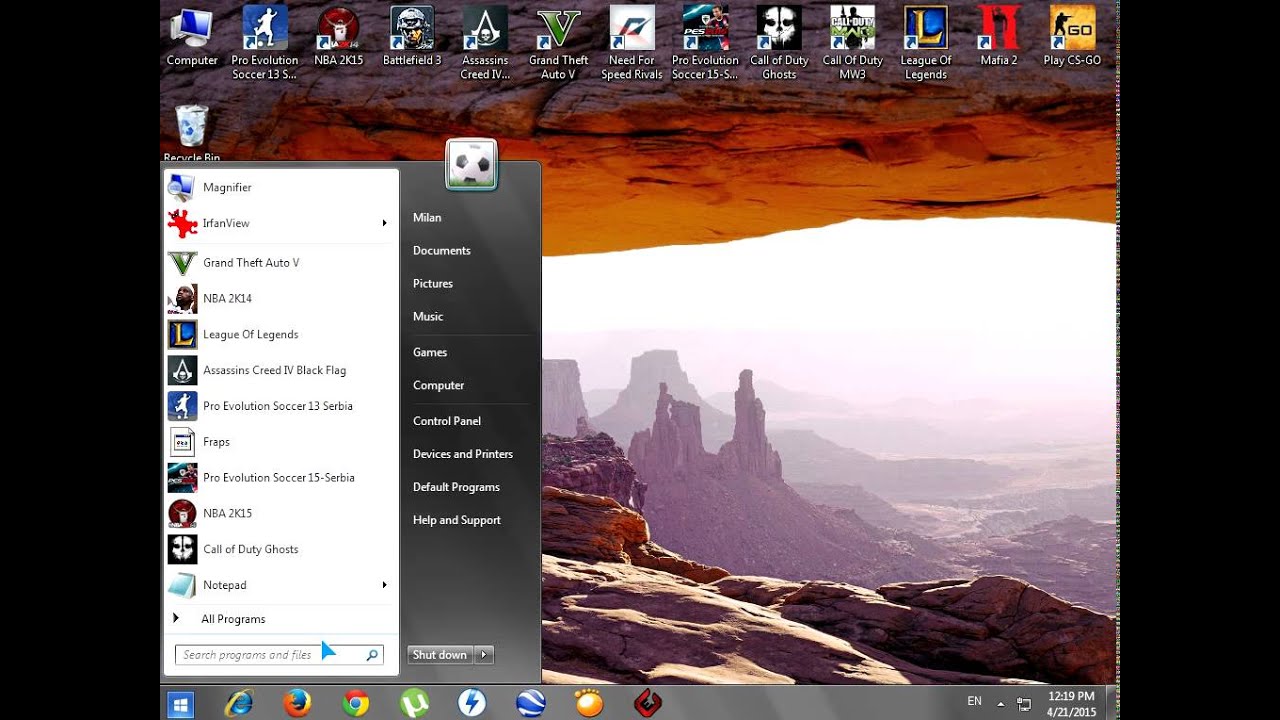Image resolution: width=1280 pixels, height=720 pixels.
Task: Click the search magnifier icon in Start menu
Action: point(372,655)
